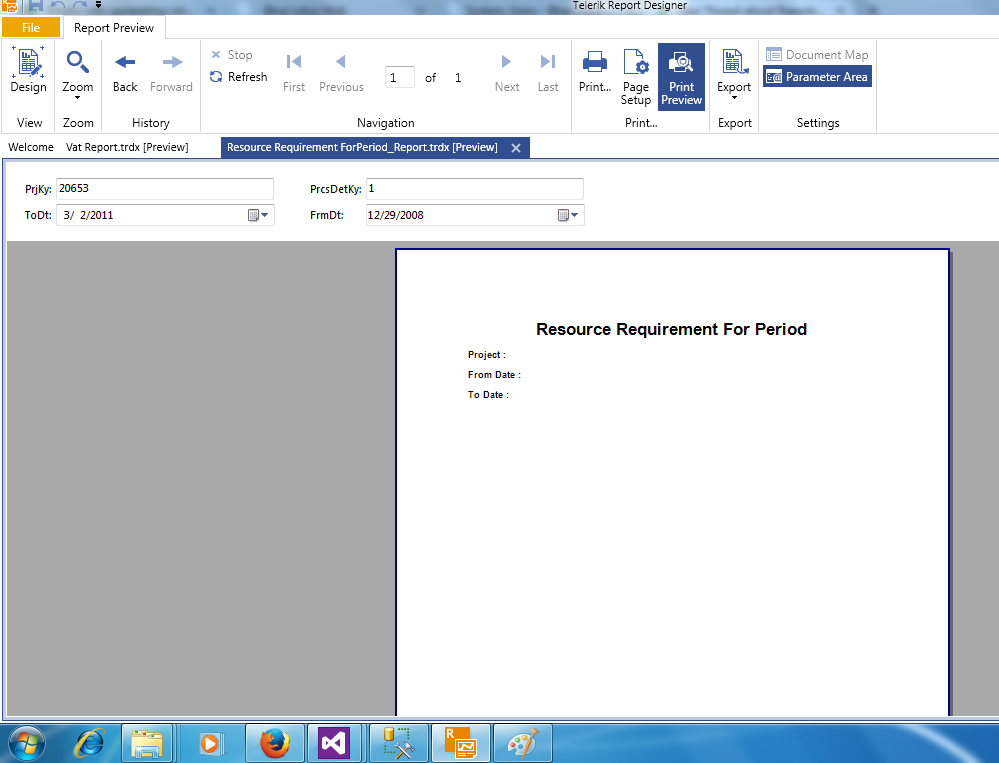Refresh the report preview
Image resolution: width=999 pixels, height=763 pixels.
[239, 76]
